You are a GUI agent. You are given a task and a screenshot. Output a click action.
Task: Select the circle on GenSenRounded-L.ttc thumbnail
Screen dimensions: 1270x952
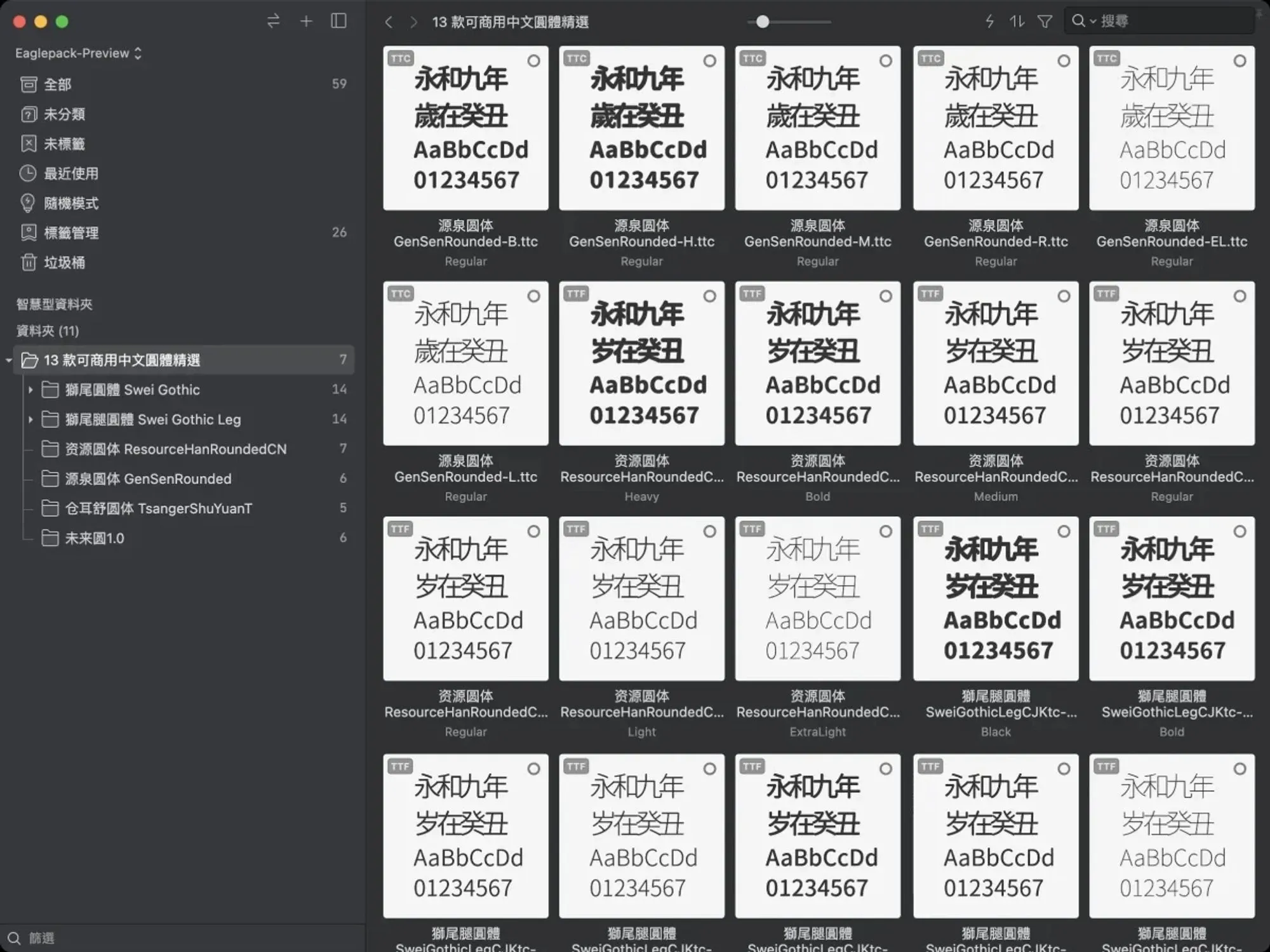(534, 296)
